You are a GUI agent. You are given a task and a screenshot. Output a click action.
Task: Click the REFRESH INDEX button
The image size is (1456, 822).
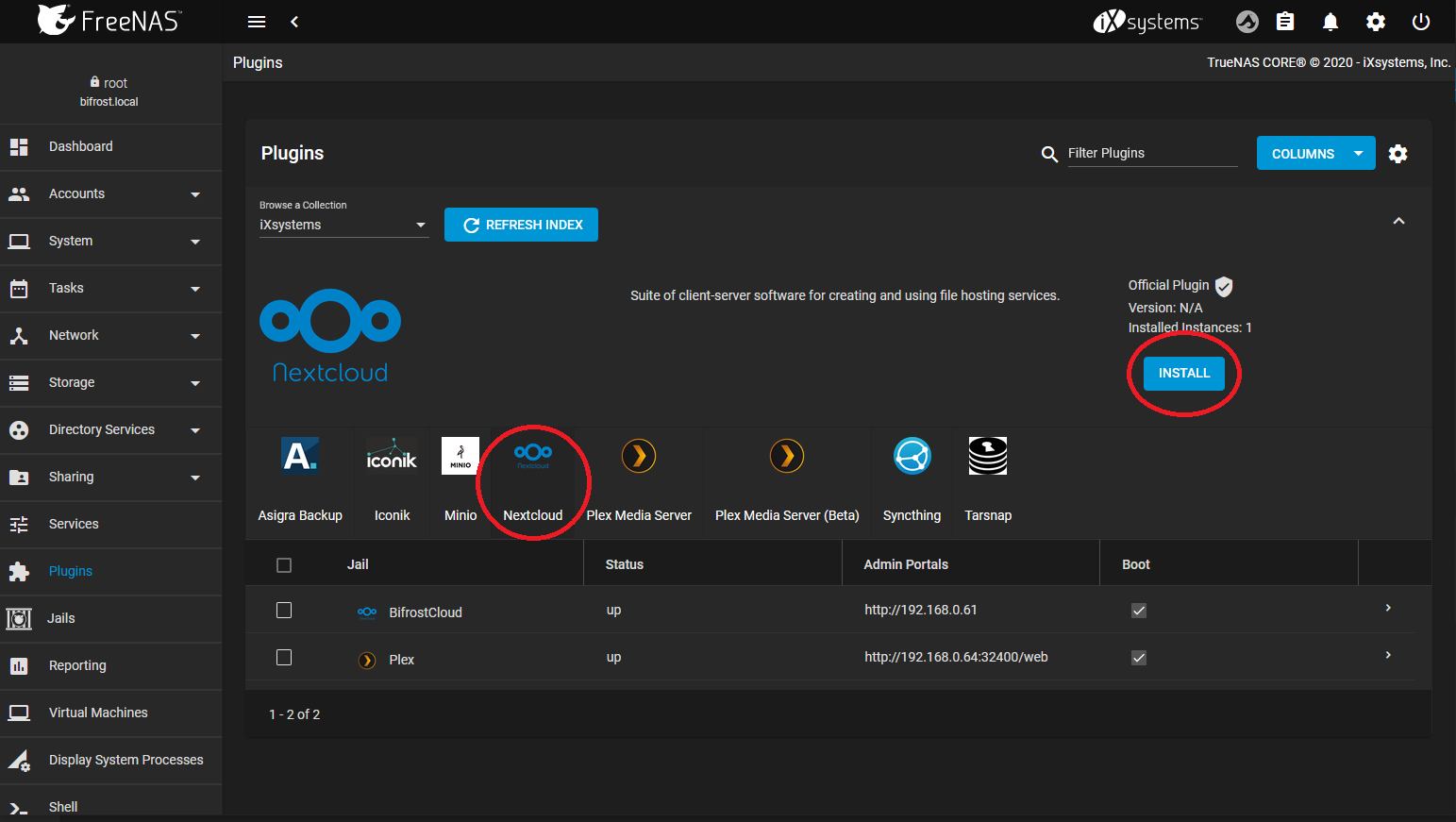(x=521, y=225)
